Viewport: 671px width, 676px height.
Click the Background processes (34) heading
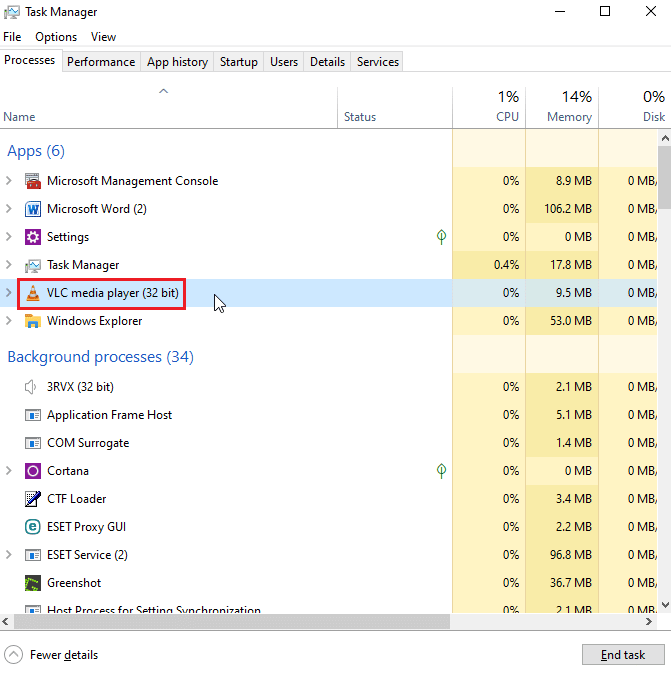tap(100, 357)
